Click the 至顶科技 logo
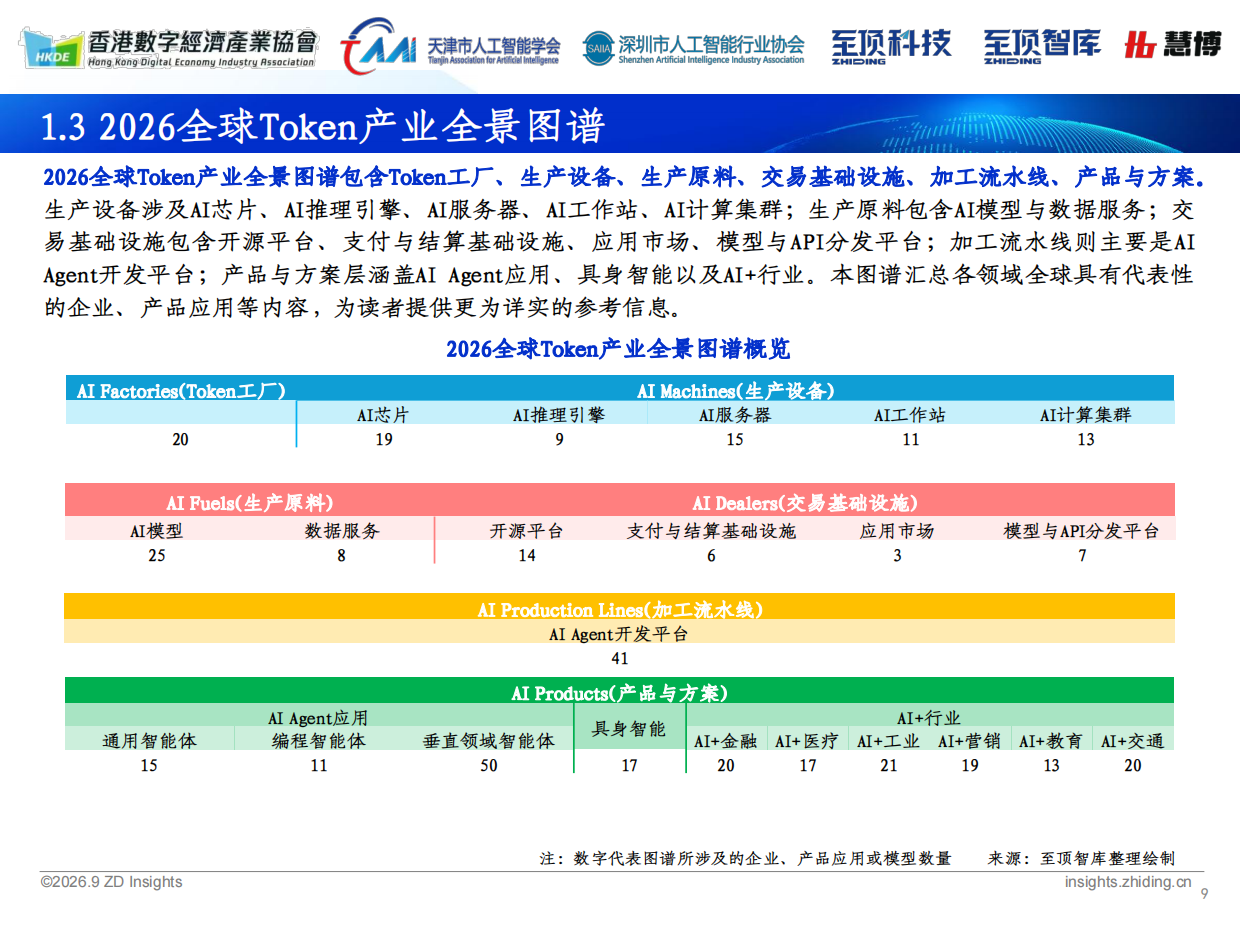The image size is (1240, 930). [x=891, y=45]
